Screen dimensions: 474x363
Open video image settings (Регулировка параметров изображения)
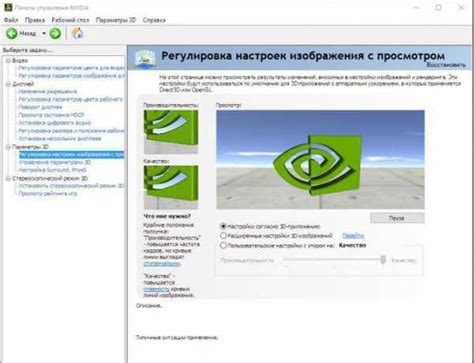click(x=71, y=76)
